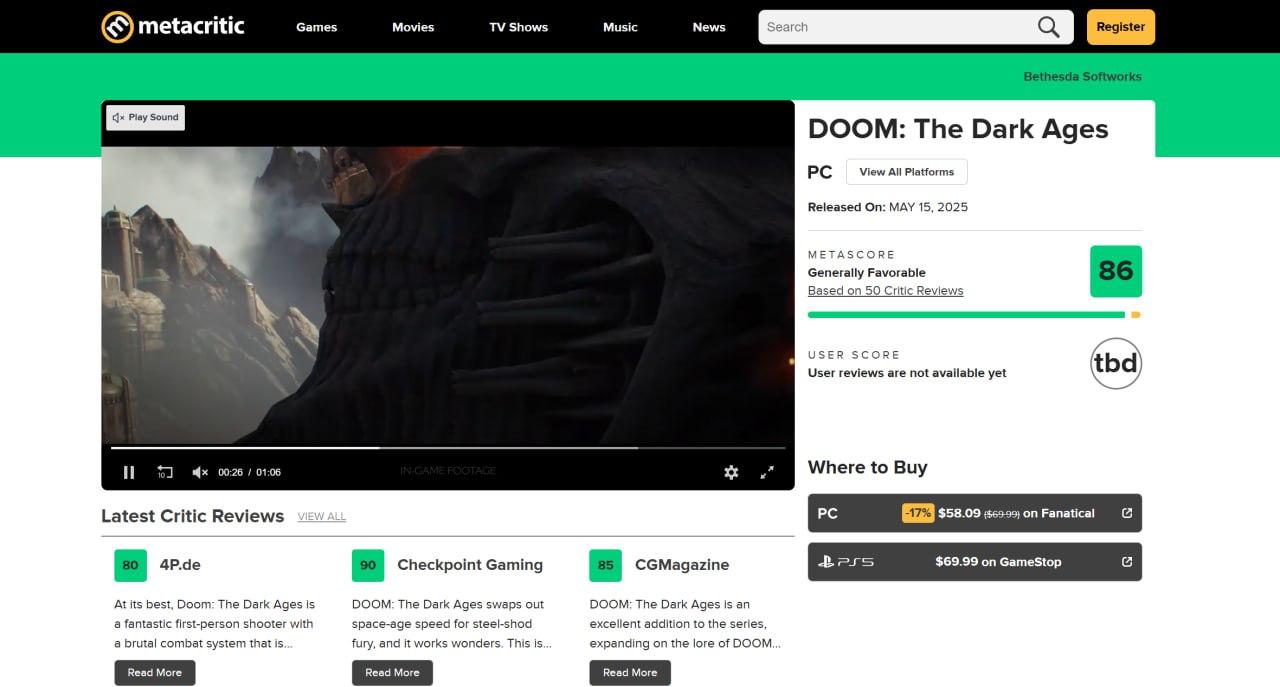Click View All Platforms button
The width and height of the screenshot is (1280, 687).
pyautogui.click(x=907, y=172)
